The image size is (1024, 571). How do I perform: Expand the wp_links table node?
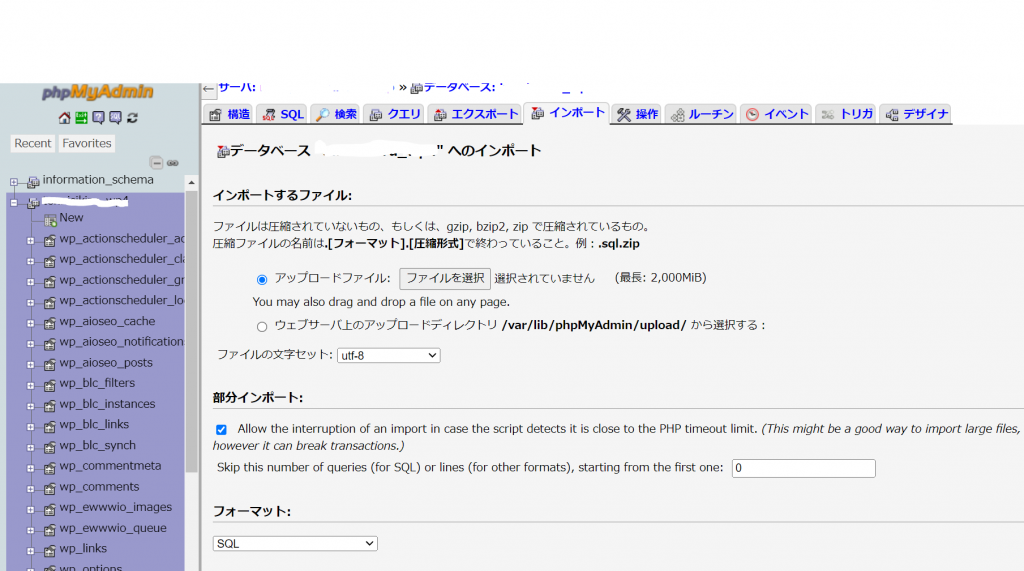(x=30, y=551)
